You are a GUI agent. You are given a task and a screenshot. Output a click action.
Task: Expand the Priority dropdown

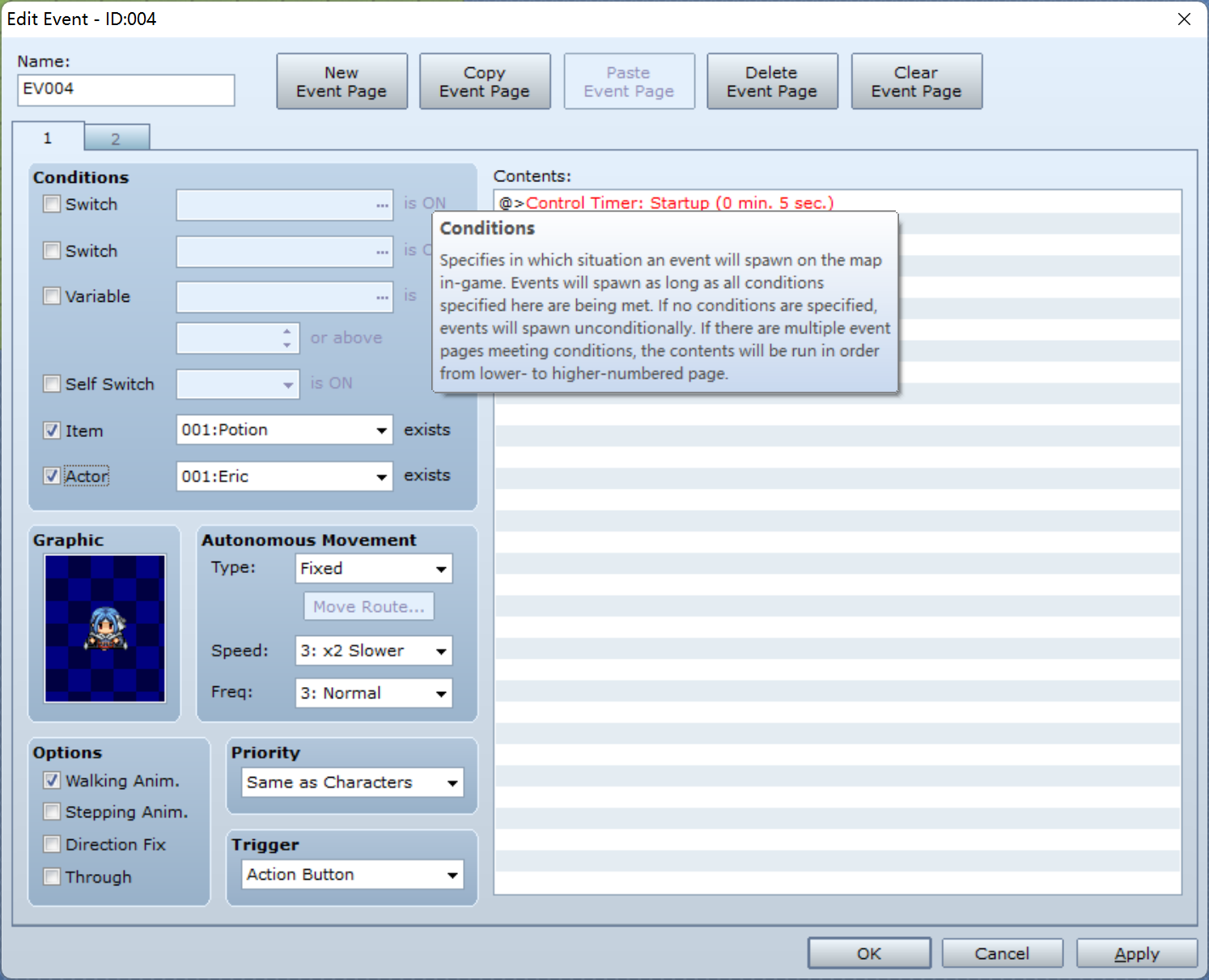(353, 783)
